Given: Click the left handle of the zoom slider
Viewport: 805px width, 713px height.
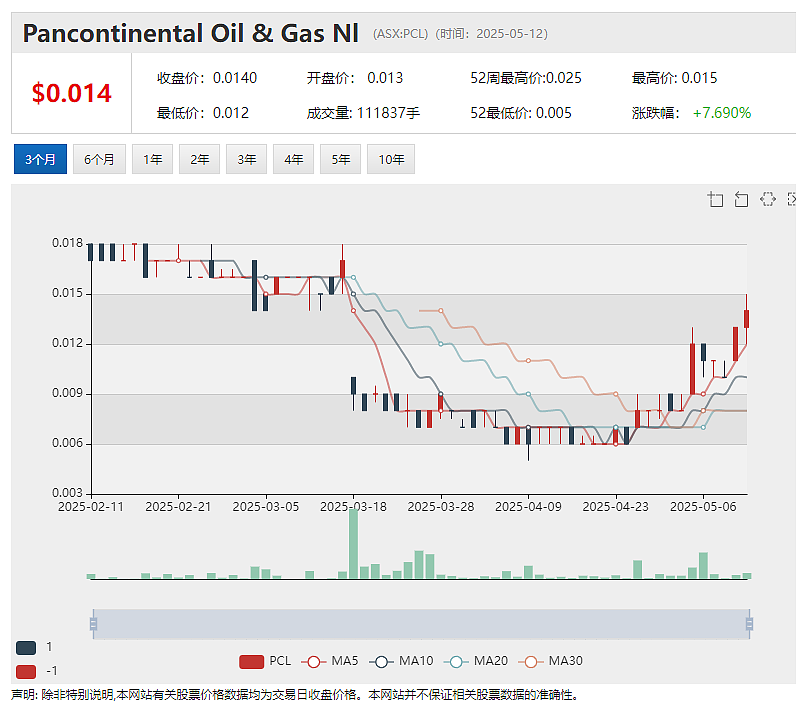Looking at the screenshot, I should pos(93,624).
